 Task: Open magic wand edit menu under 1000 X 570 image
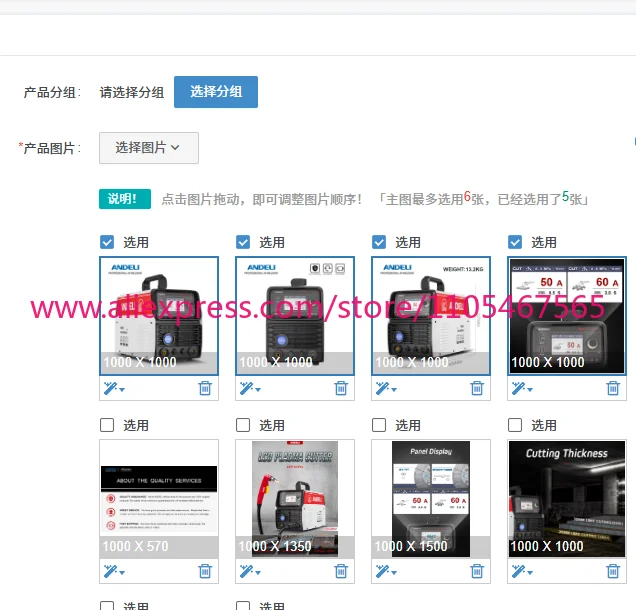coord(114,571)
